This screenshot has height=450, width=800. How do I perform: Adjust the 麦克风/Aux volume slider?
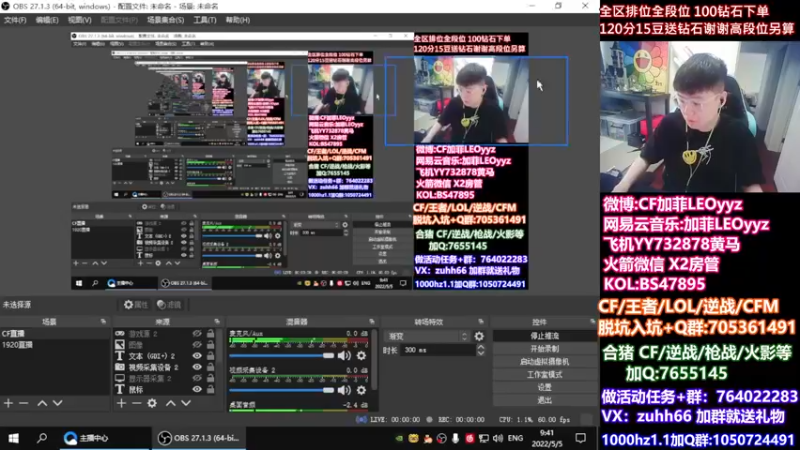[x=282, y=356]
